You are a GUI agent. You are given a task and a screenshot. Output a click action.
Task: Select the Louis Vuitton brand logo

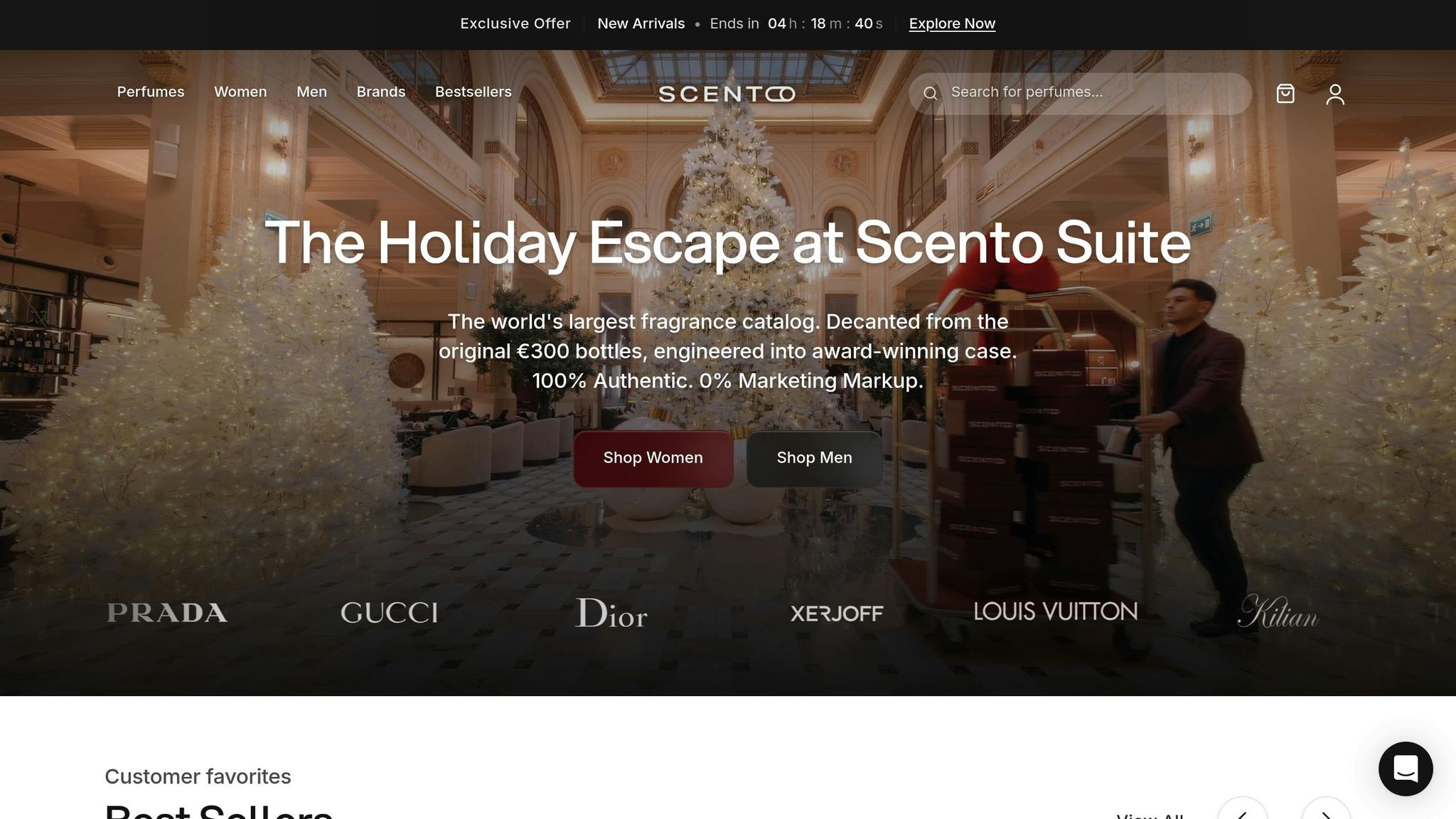pyautogui.click(x=1056, y=611)
